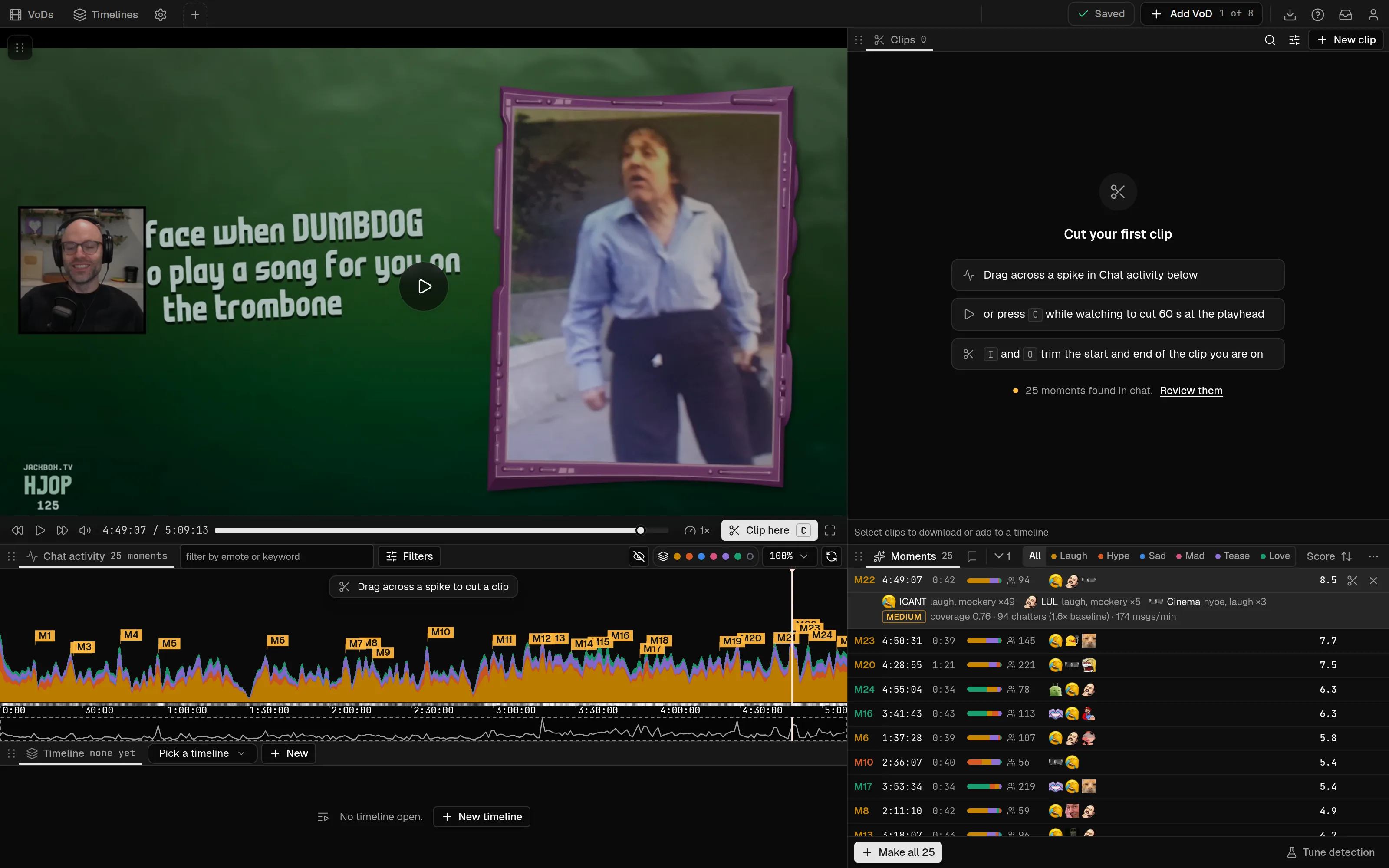Search clips with the magnifier icon
Viewport: 1389px width, 868px height.
pos(1270,39)
